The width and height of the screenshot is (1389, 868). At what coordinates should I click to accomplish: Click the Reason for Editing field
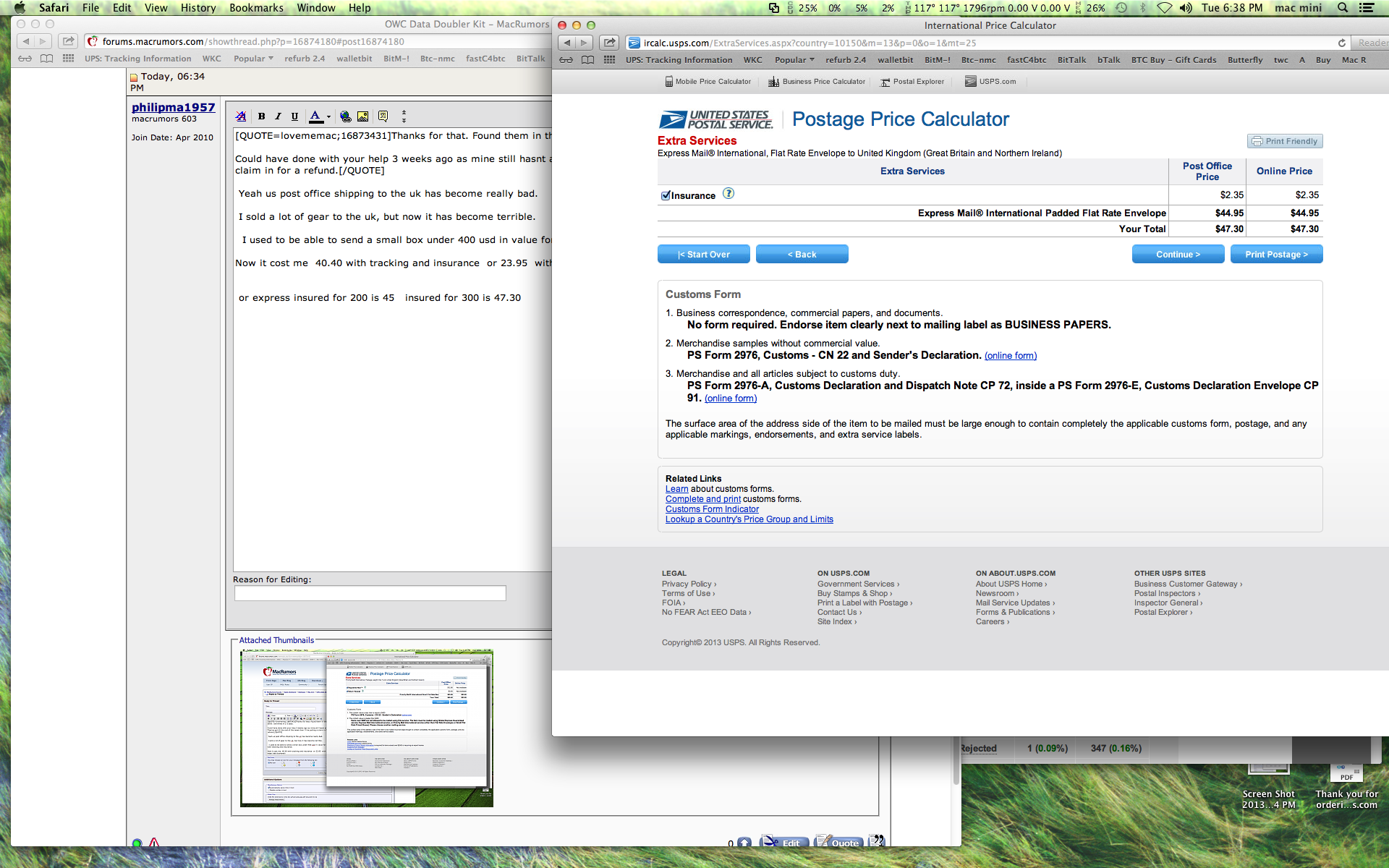[370, 593]
